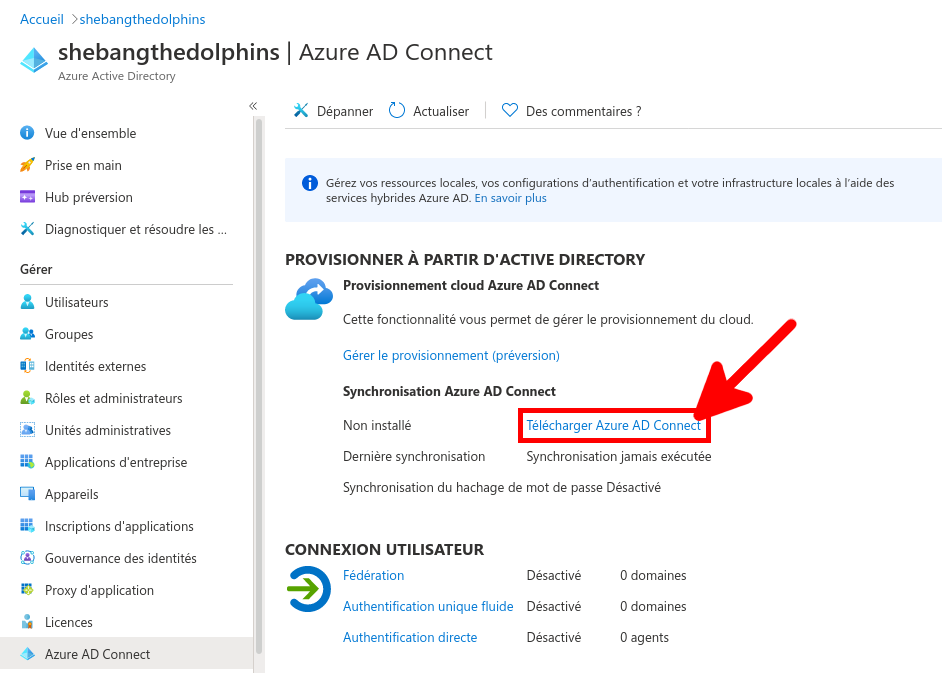Click the Télécharger Azure AD Connect link
Screen dimensions: 942x673
tap(614, 425)
